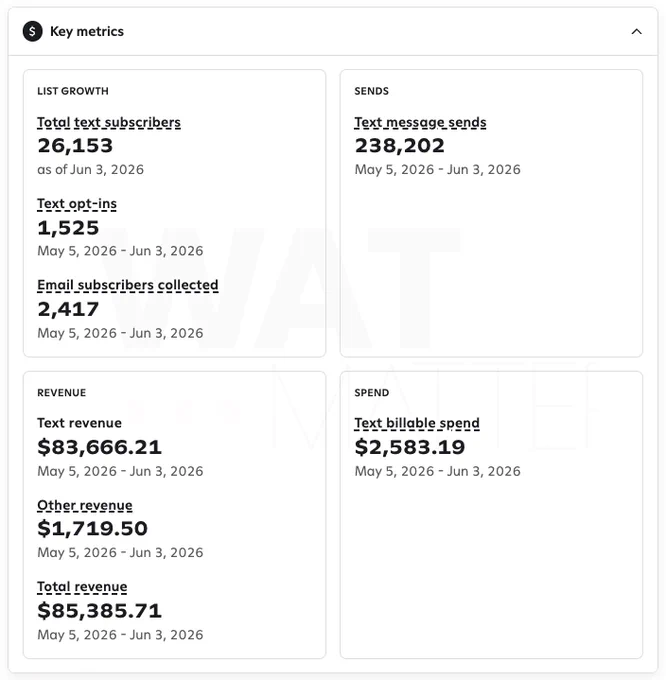The height and width of the screenshot is (680, 666).
Task: Click the Total revenue label
Action: 82,587
